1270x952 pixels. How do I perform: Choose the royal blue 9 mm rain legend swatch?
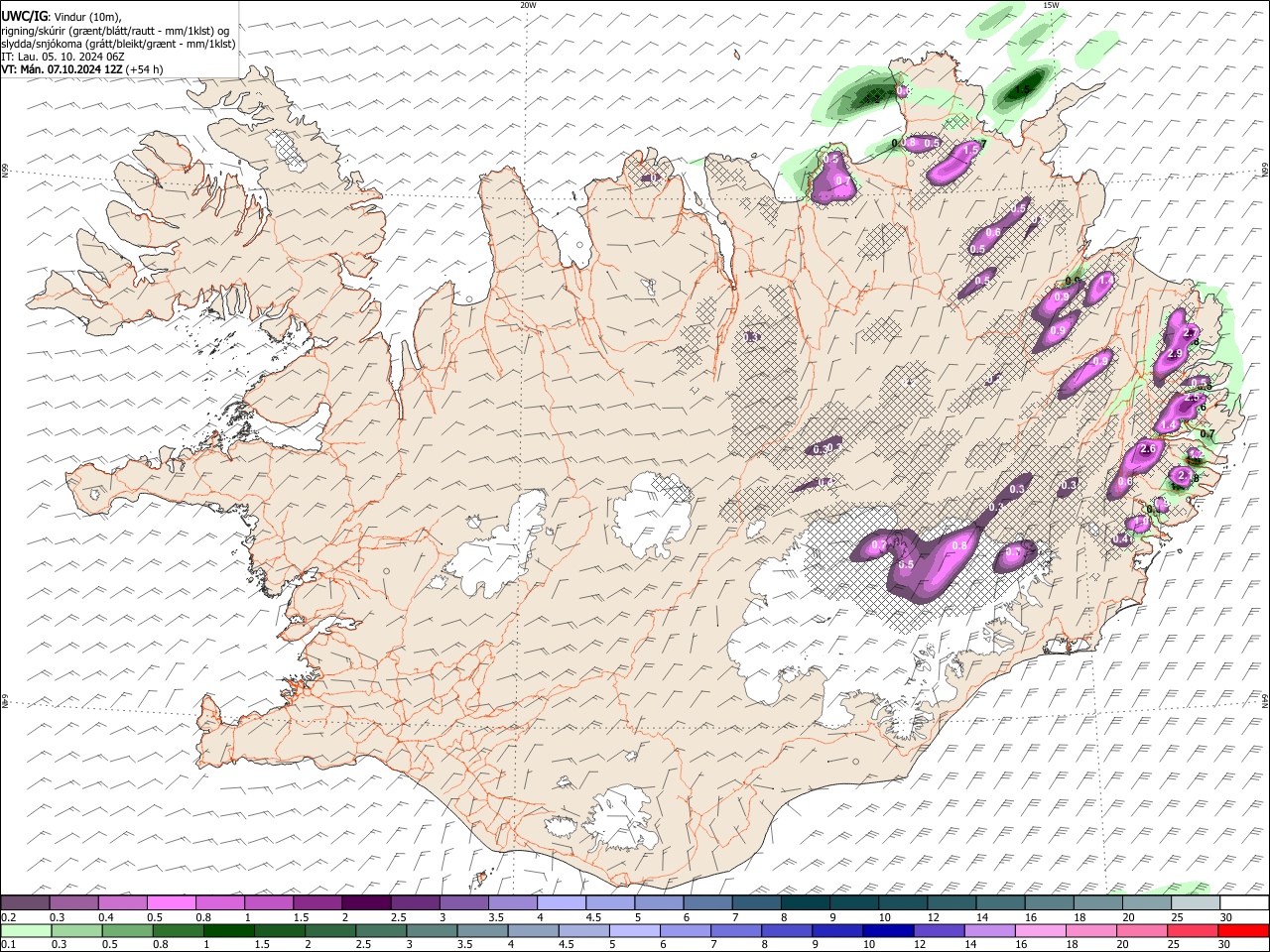tap(835, 931)
